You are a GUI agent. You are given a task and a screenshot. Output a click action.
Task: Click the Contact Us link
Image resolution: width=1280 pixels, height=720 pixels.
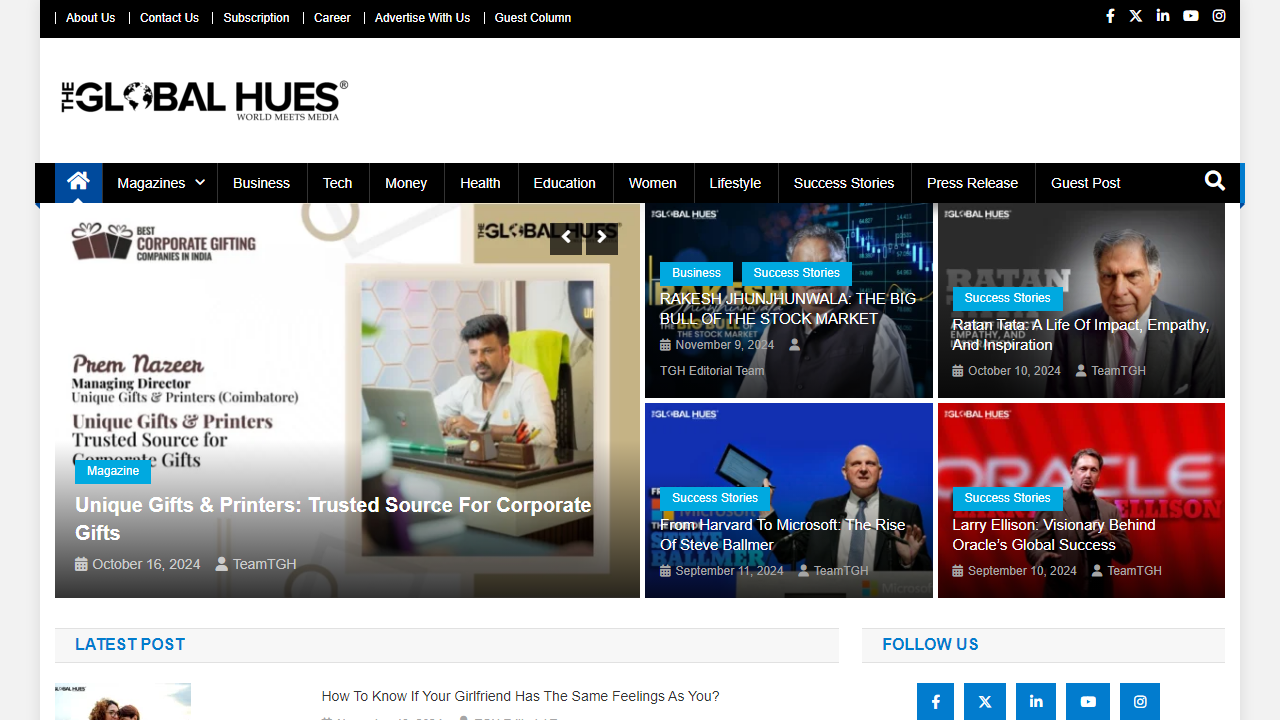[x=169, y=17]
